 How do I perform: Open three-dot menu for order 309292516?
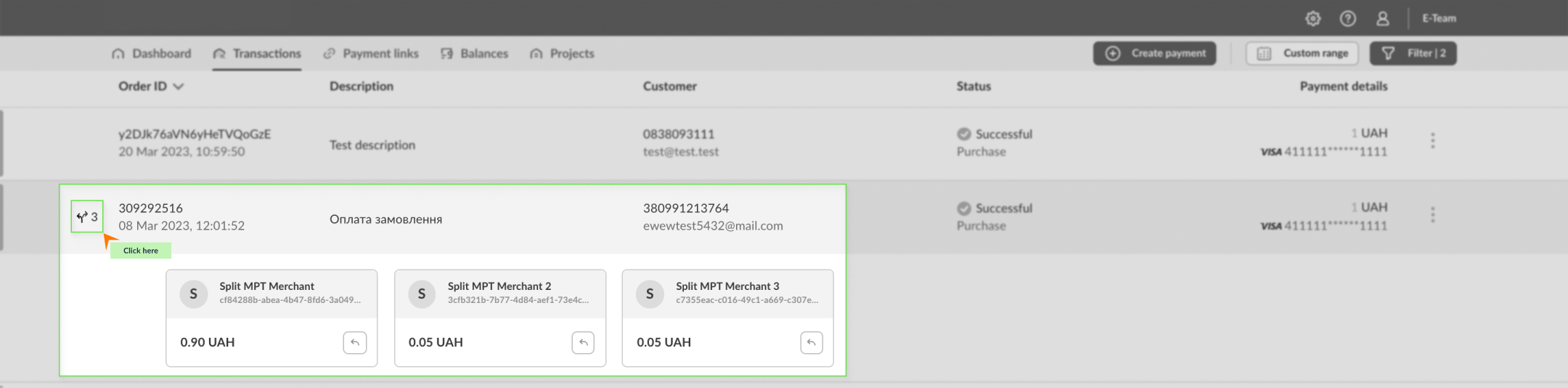pyautogui.click(x=1432, y=215)
